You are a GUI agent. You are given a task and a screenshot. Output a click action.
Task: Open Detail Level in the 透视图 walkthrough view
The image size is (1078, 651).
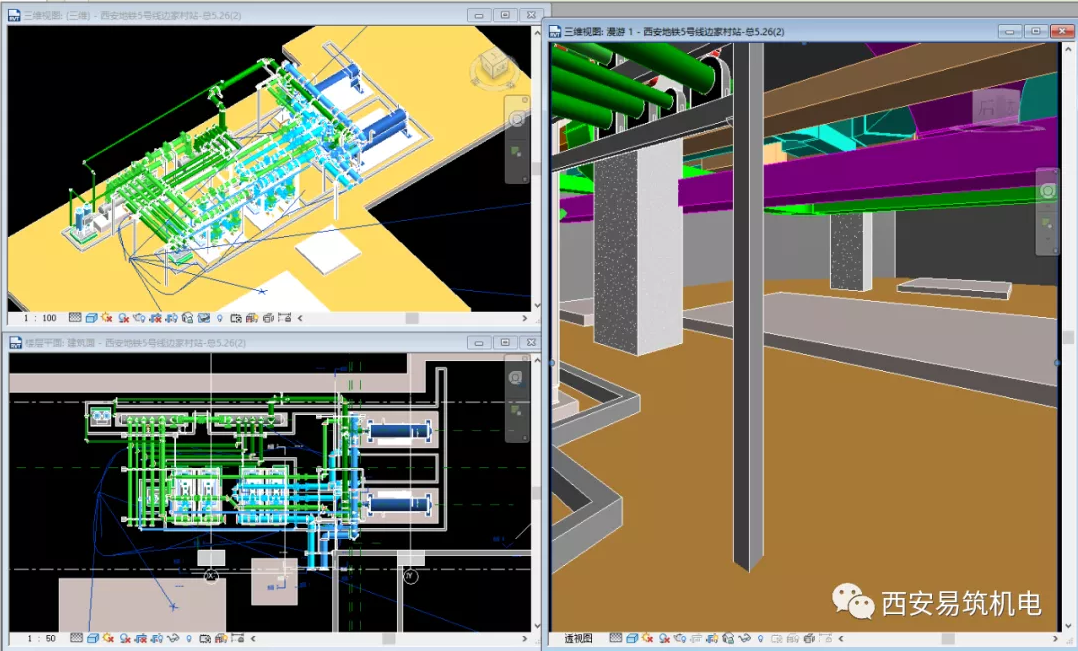[x=616, y=638]
